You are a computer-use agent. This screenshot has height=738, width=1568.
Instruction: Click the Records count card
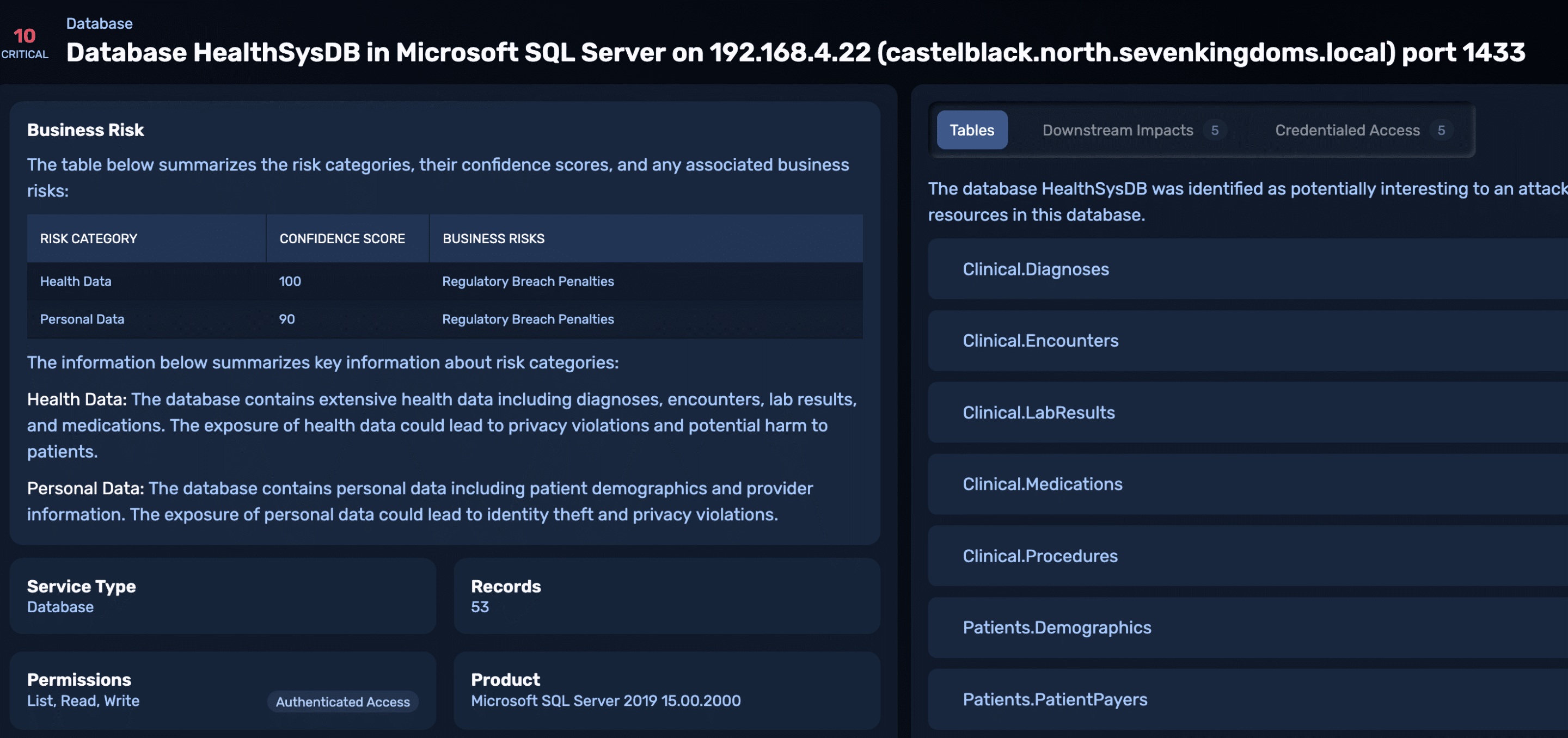point(666,595)
